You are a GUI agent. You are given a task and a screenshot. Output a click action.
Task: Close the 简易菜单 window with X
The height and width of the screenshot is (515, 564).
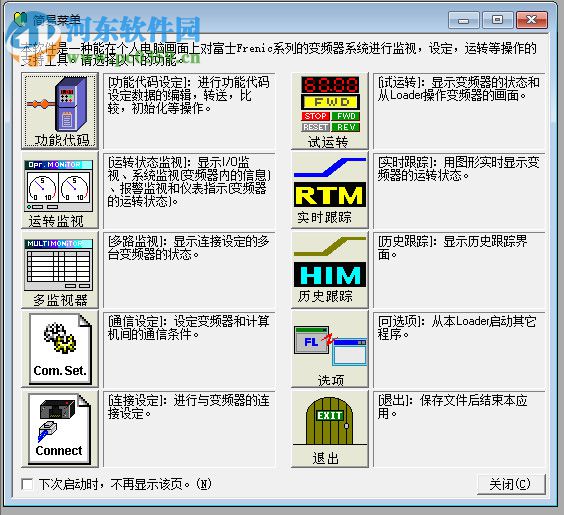coord(532,20)
